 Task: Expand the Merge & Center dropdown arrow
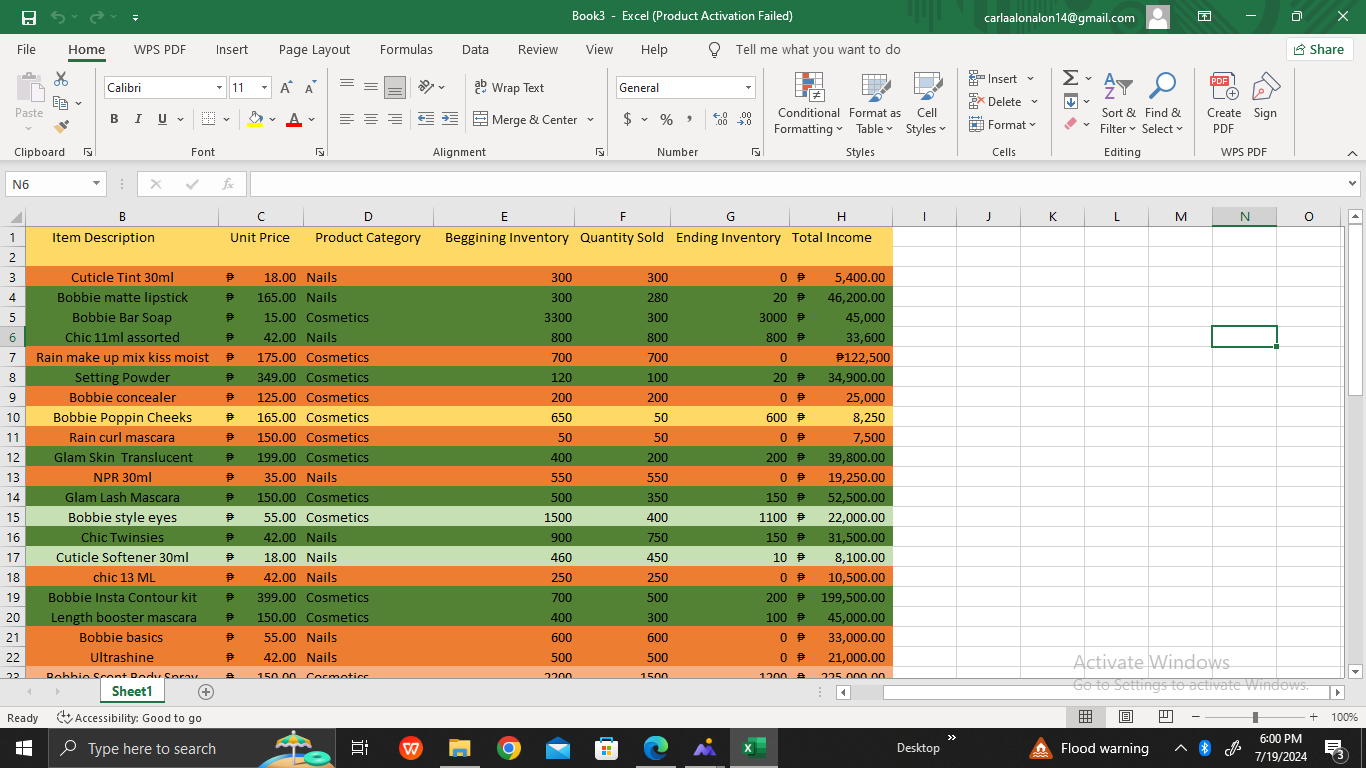tap(590, 120)
